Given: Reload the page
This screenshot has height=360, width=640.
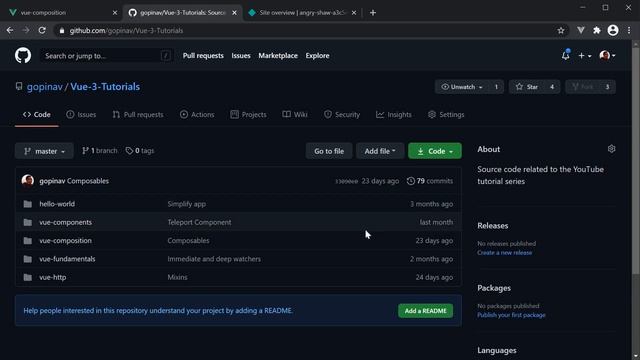Looking at the screenshot, I should click(42, 31).
